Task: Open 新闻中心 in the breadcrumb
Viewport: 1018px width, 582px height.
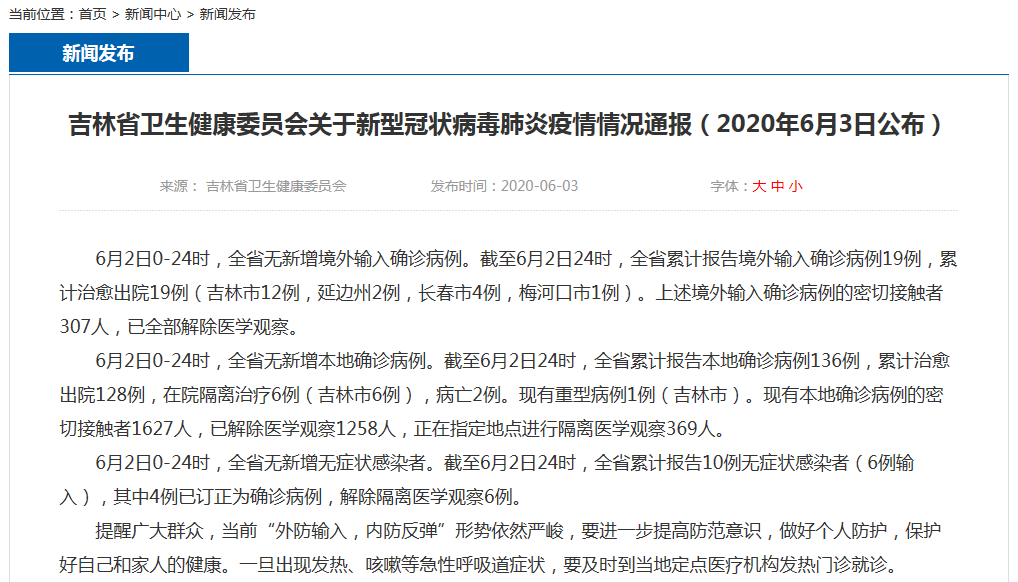Action: pyautogui.click(x=153, y=14)
